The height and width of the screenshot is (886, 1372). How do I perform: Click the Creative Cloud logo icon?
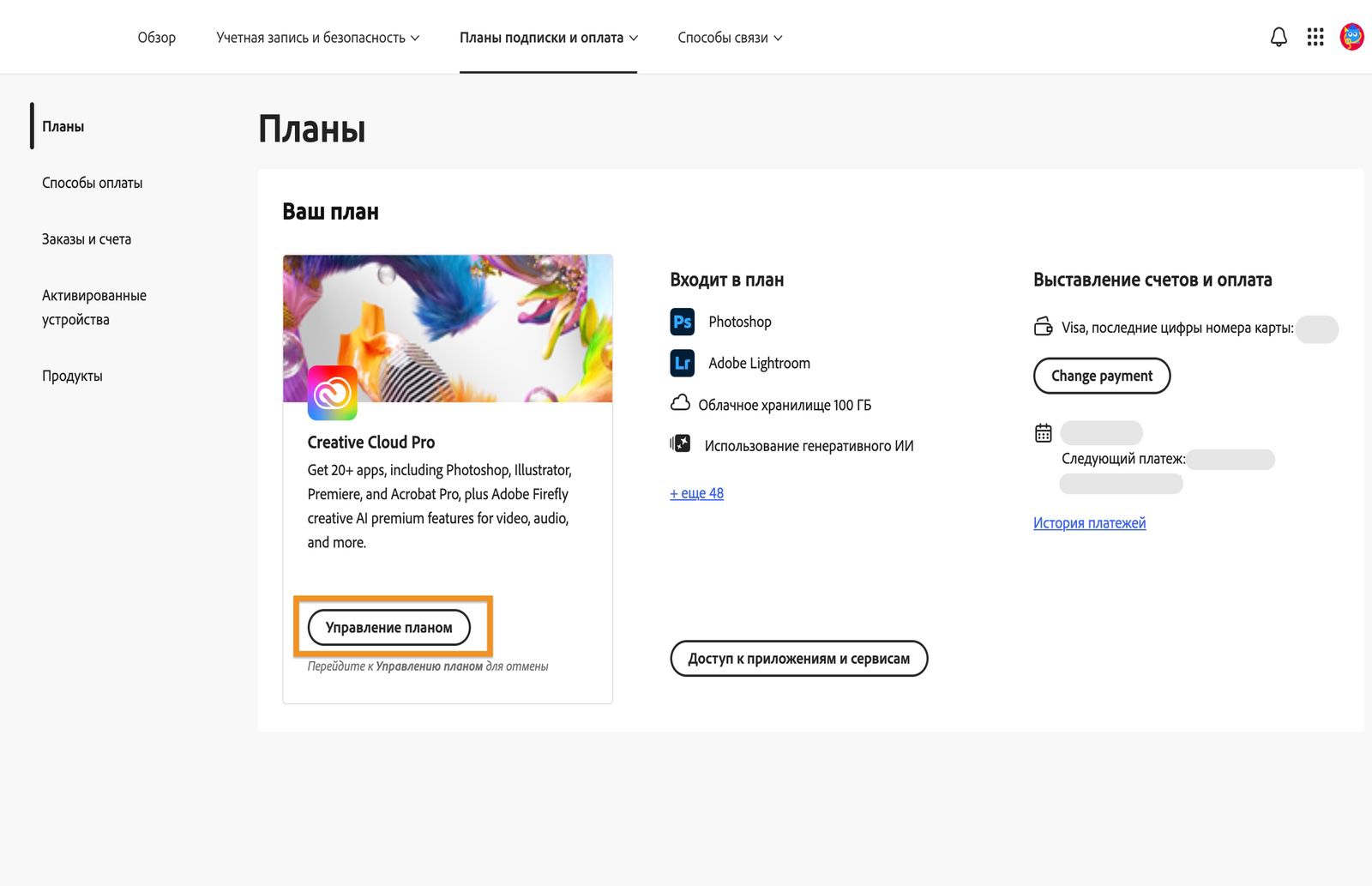pos(333,393)
